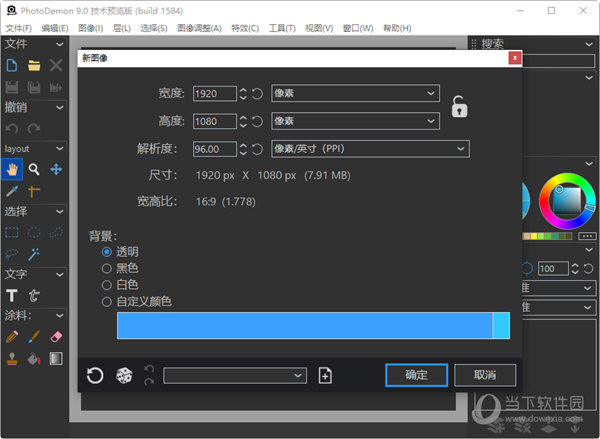Collapse the layout toolbox section
Viewport: 600px width, 439px height.
click(60, 149)
